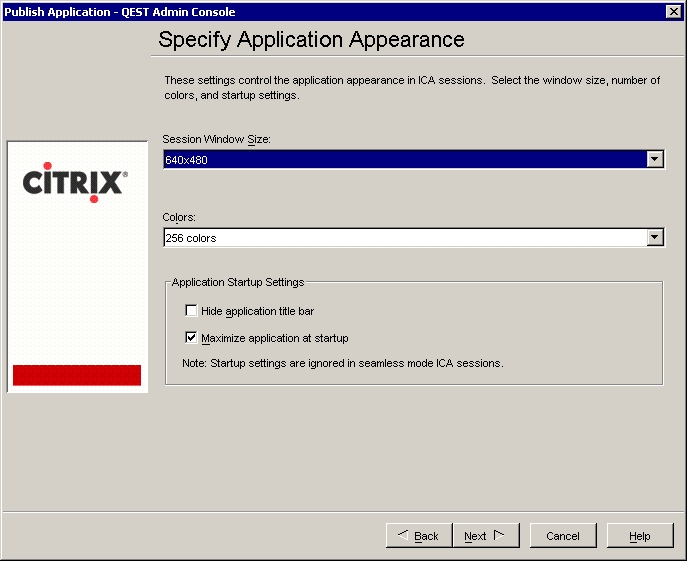687x561 pixels.
Task: Click the settings description paragraph
Action: pyautogui.click(x=410, y=88)
